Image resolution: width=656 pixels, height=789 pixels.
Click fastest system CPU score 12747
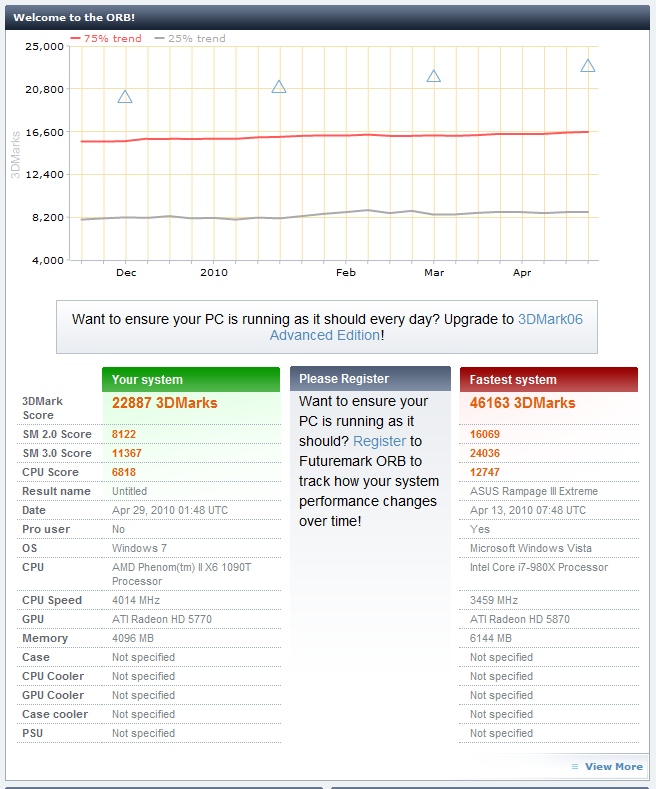[x=485, y=472]
